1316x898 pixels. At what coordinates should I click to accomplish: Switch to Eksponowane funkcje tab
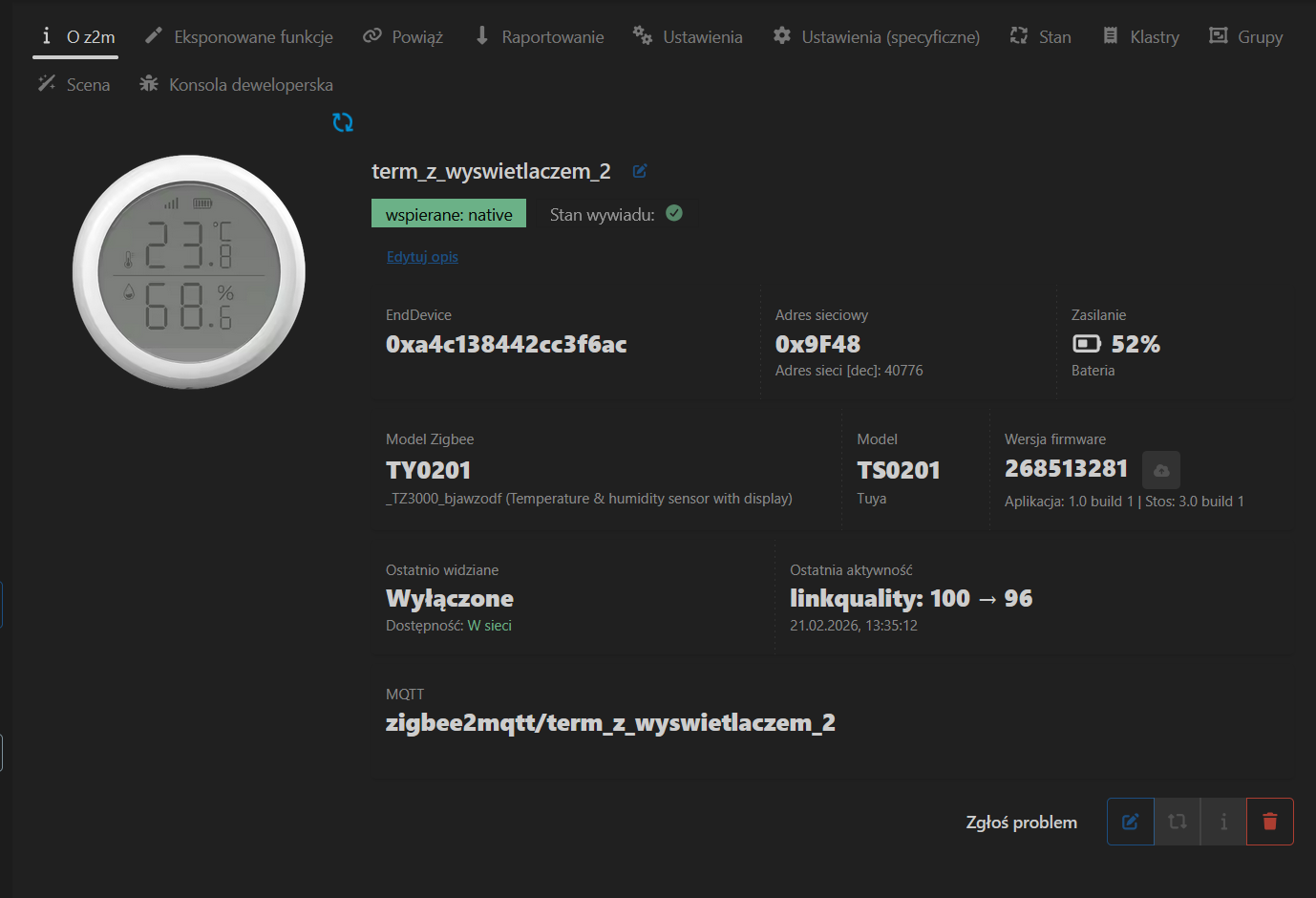point(239,37)
